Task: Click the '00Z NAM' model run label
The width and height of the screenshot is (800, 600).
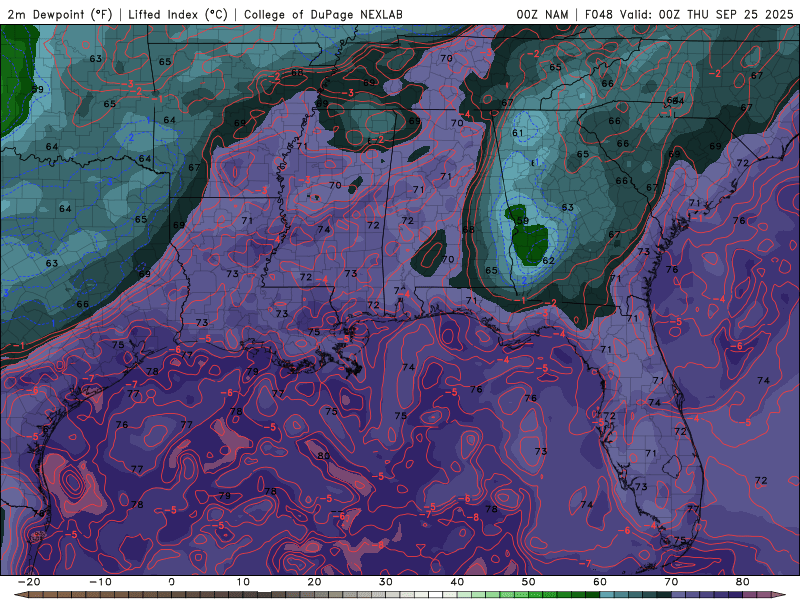Action: (542, 14)
